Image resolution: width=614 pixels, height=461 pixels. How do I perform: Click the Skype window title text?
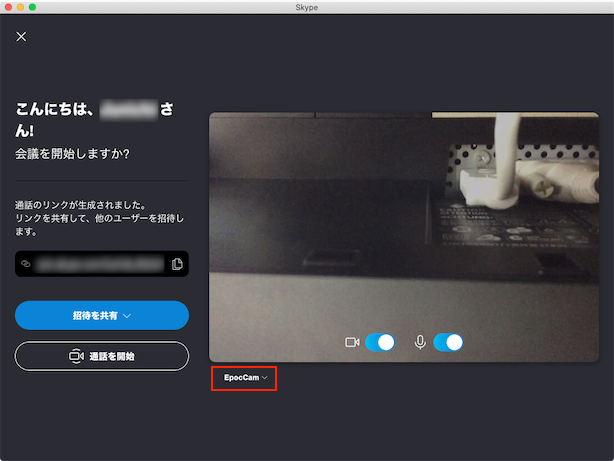coord(307,7)
